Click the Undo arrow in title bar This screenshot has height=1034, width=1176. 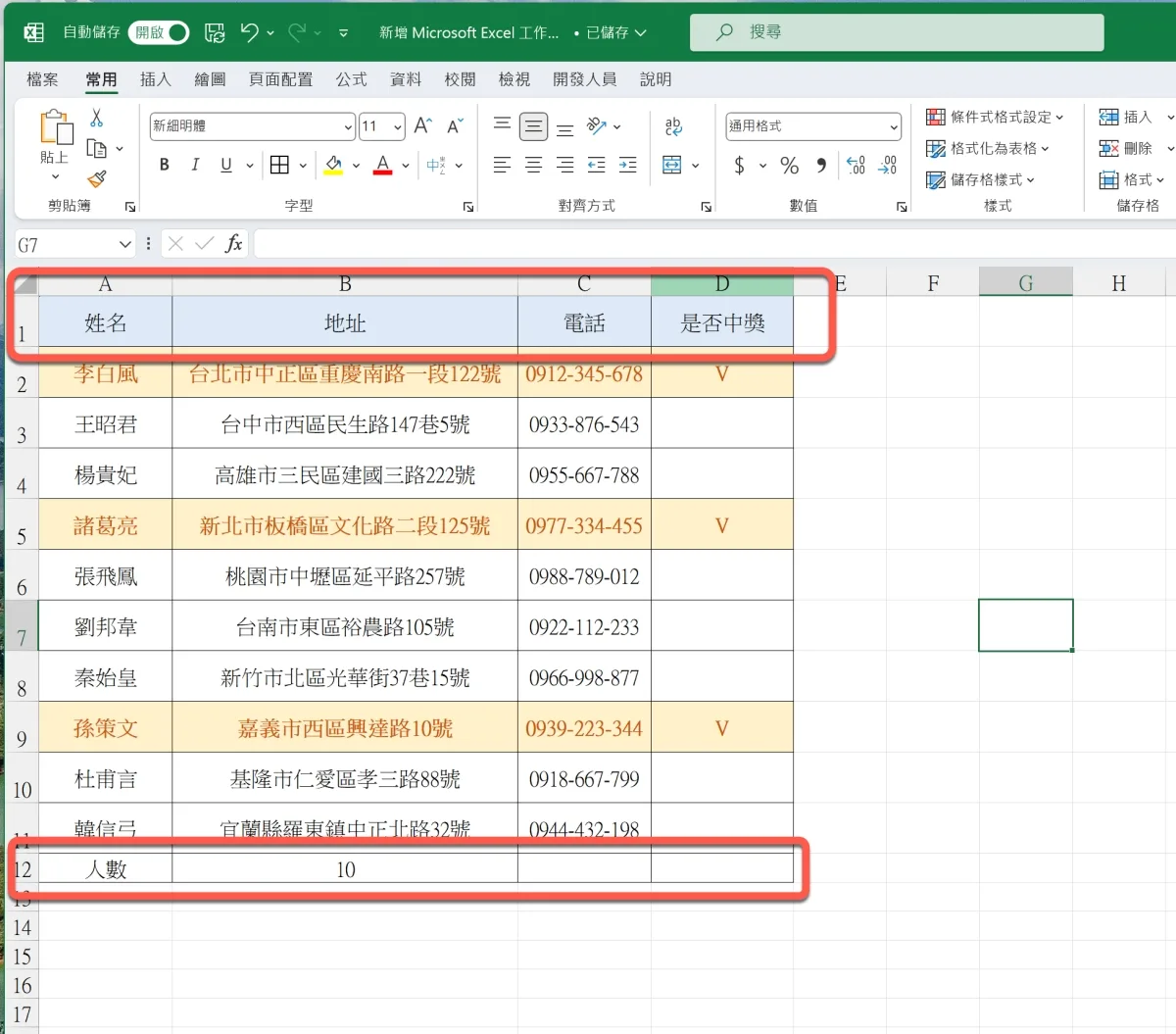250,32
